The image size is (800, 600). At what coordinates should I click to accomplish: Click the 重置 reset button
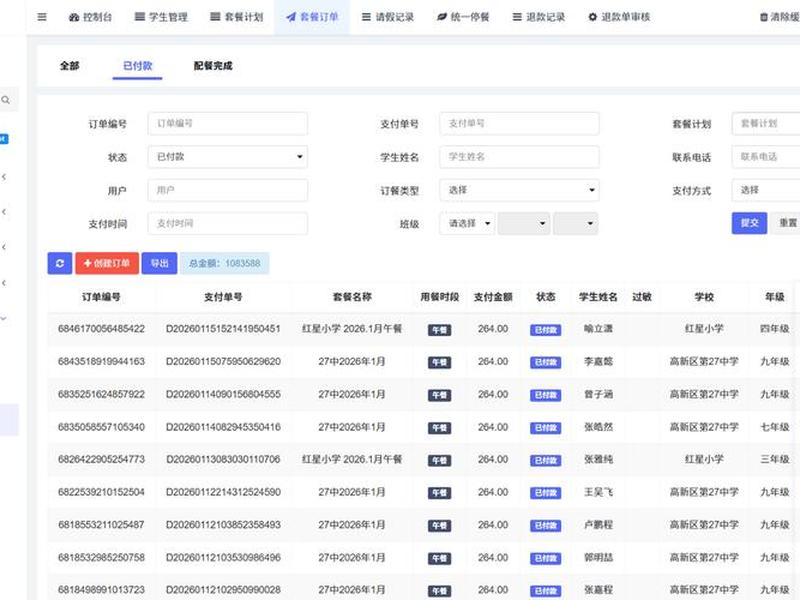(x=786, y=223)
